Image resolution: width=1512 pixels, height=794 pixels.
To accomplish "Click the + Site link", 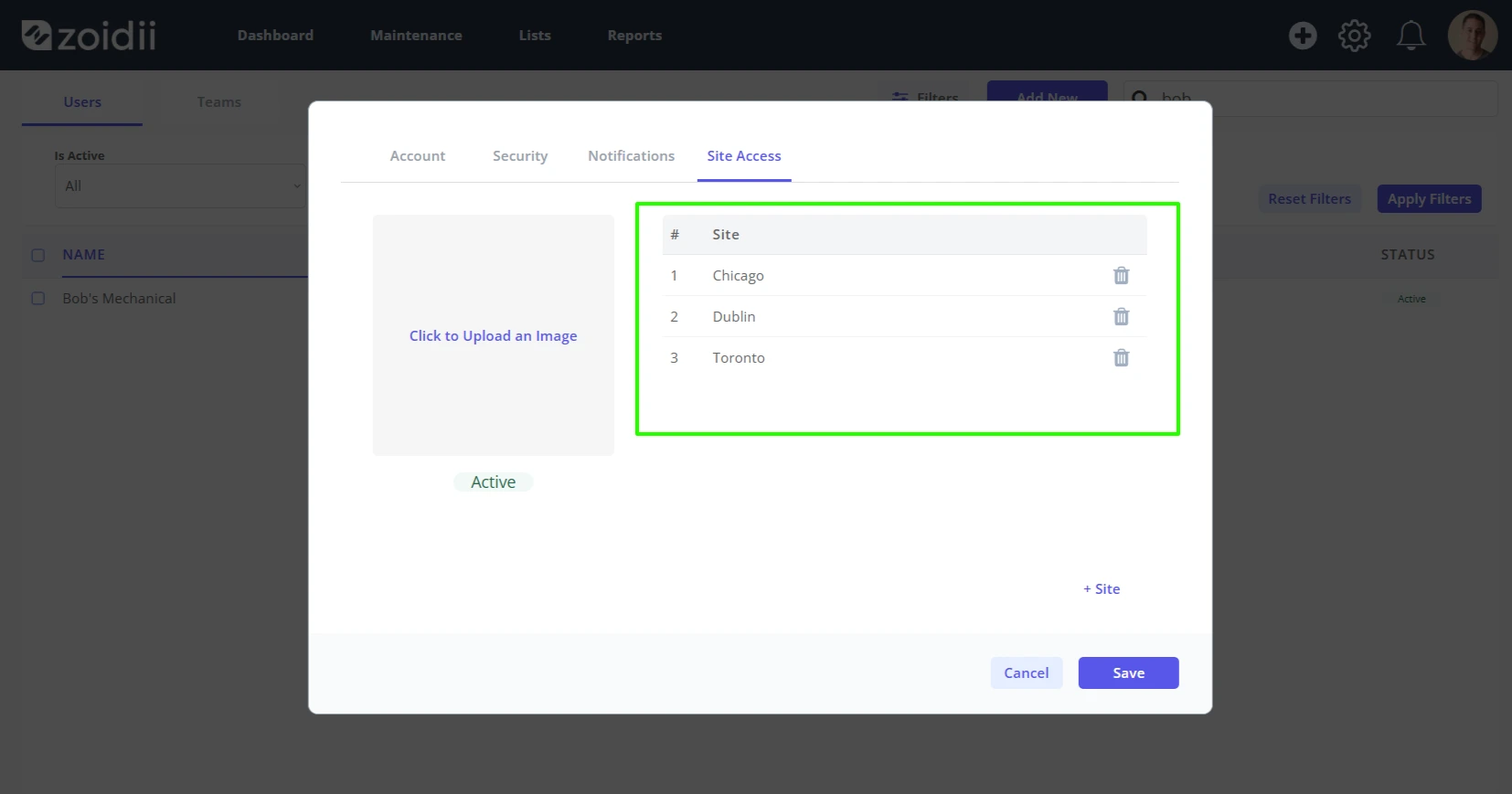I will 1102,589.
